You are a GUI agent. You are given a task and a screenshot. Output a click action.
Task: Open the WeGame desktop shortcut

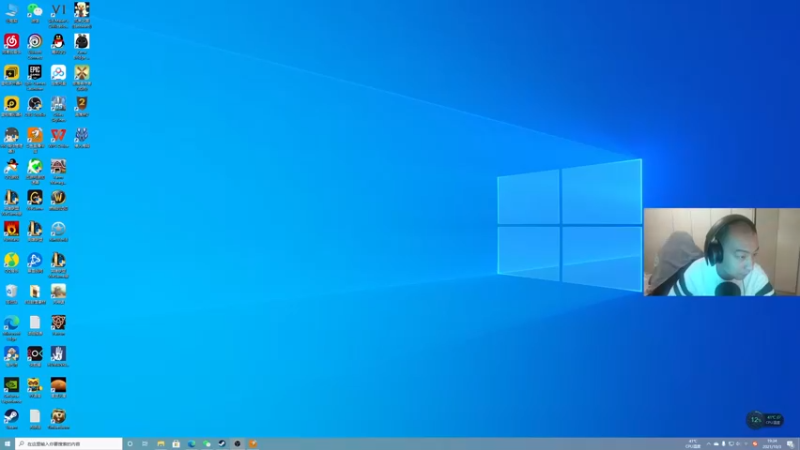click(x=35, y=199)
